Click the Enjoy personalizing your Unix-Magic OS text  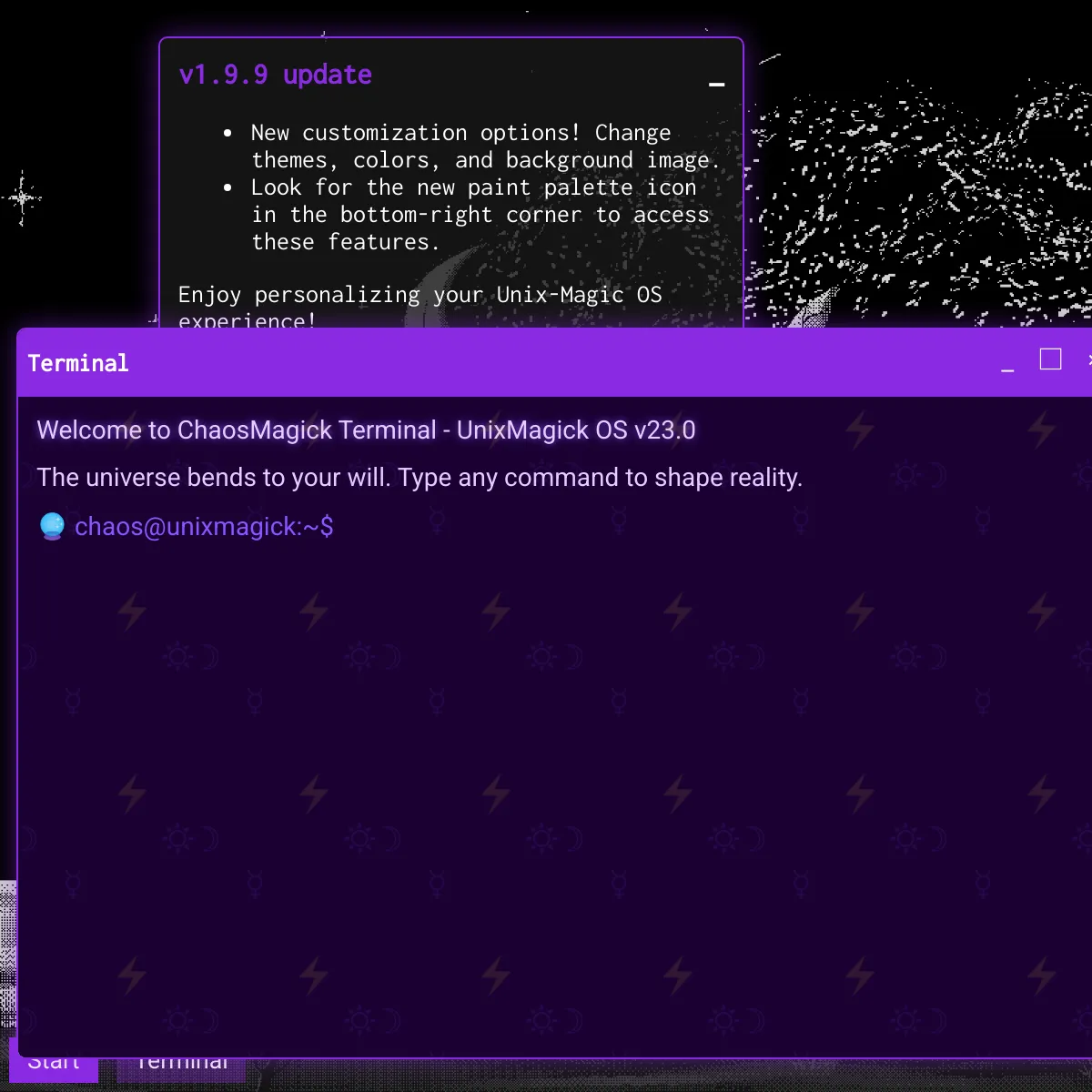click(x=420, y=295)
